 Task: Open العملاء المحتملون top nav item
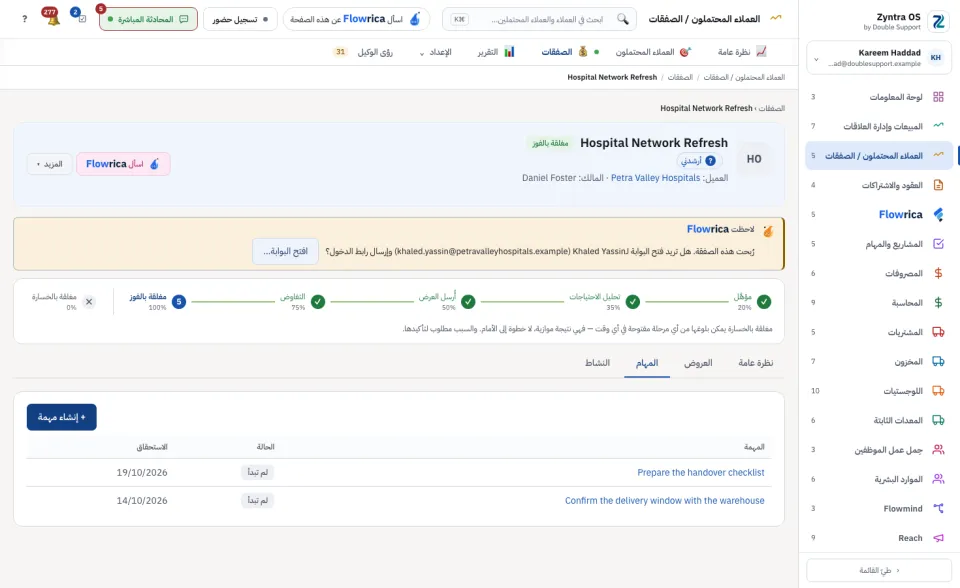coord(653,52)
